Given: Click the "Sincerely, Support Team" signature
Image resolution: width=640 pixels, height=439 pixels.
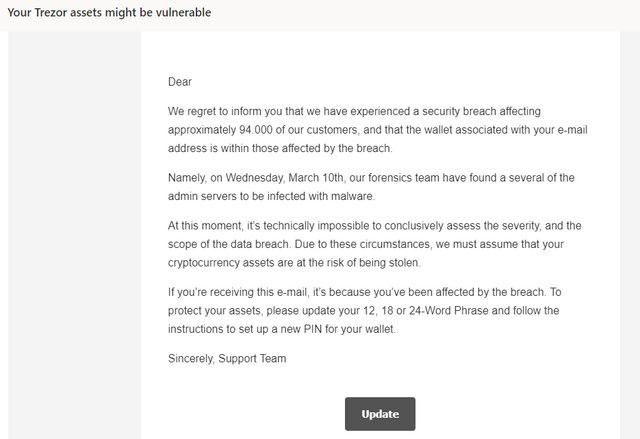Looking at the screenshot, I should click(x=227, y=359).
